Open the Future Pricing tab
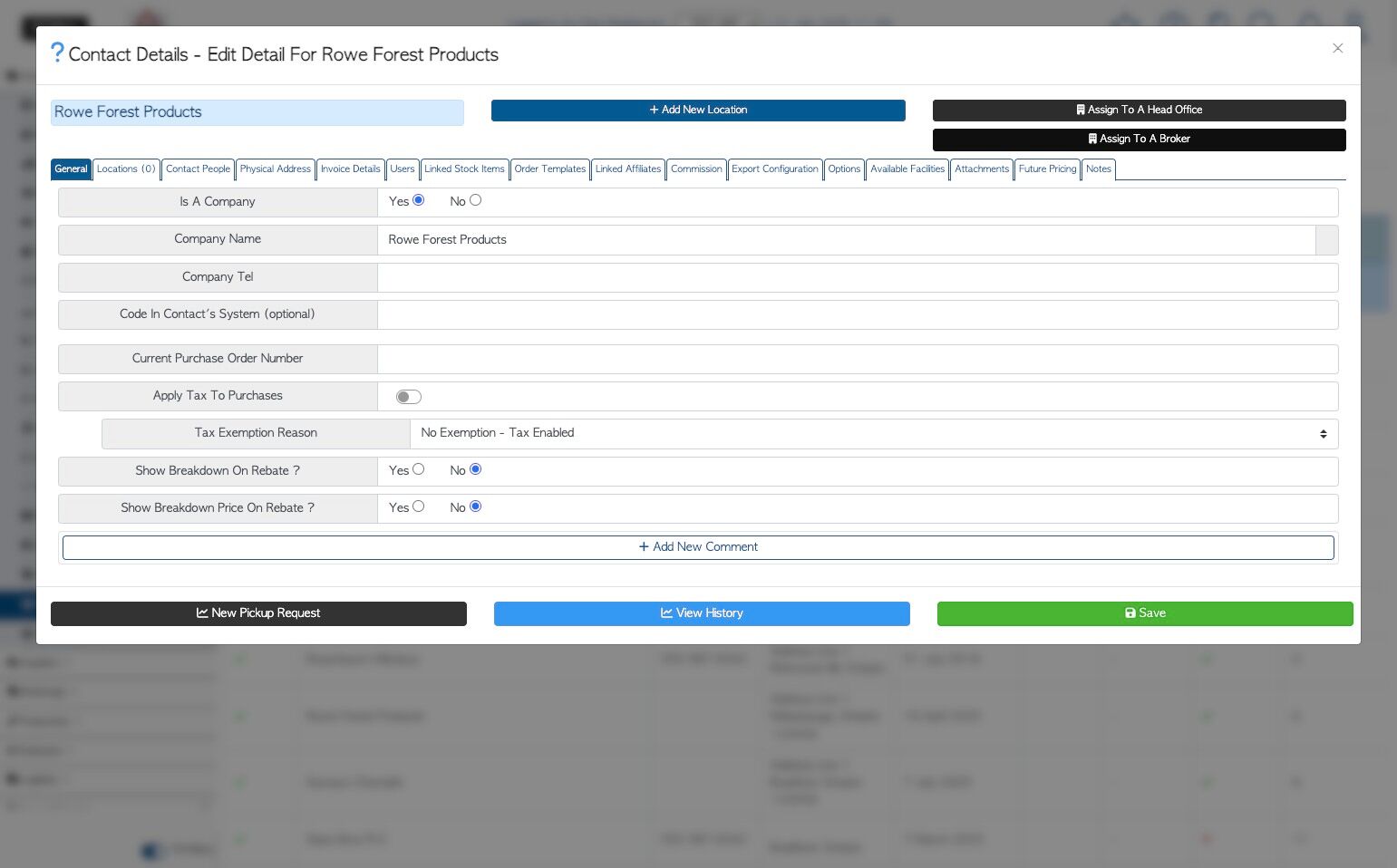The height and width of the screenshot is (868, 1397). click(1047, 169)
